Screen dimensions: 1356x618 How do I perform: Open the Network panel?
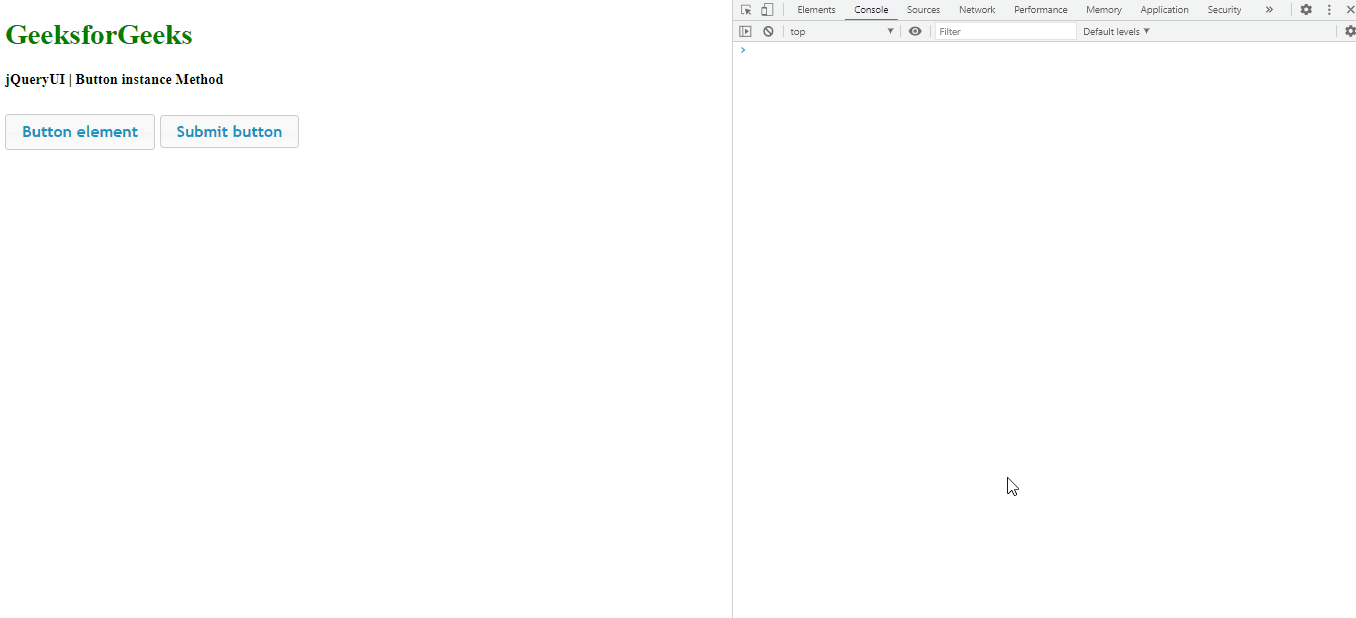(x=977, y=9)
